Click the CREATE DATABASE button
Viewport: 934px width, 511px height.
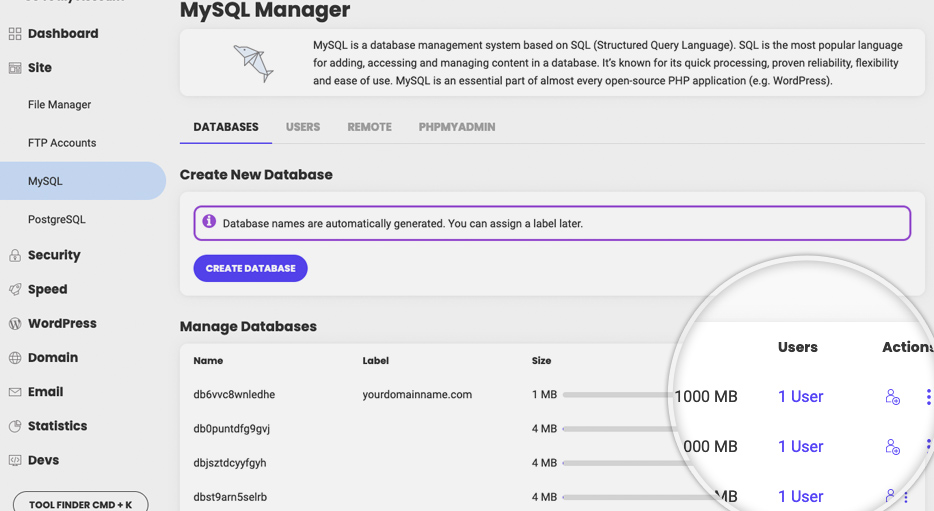click(250, 269)
